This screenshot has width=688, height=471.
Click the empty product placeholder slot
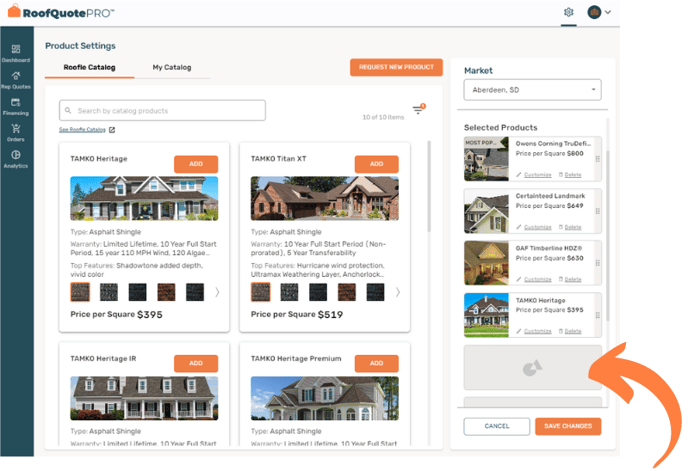[532, 367]
